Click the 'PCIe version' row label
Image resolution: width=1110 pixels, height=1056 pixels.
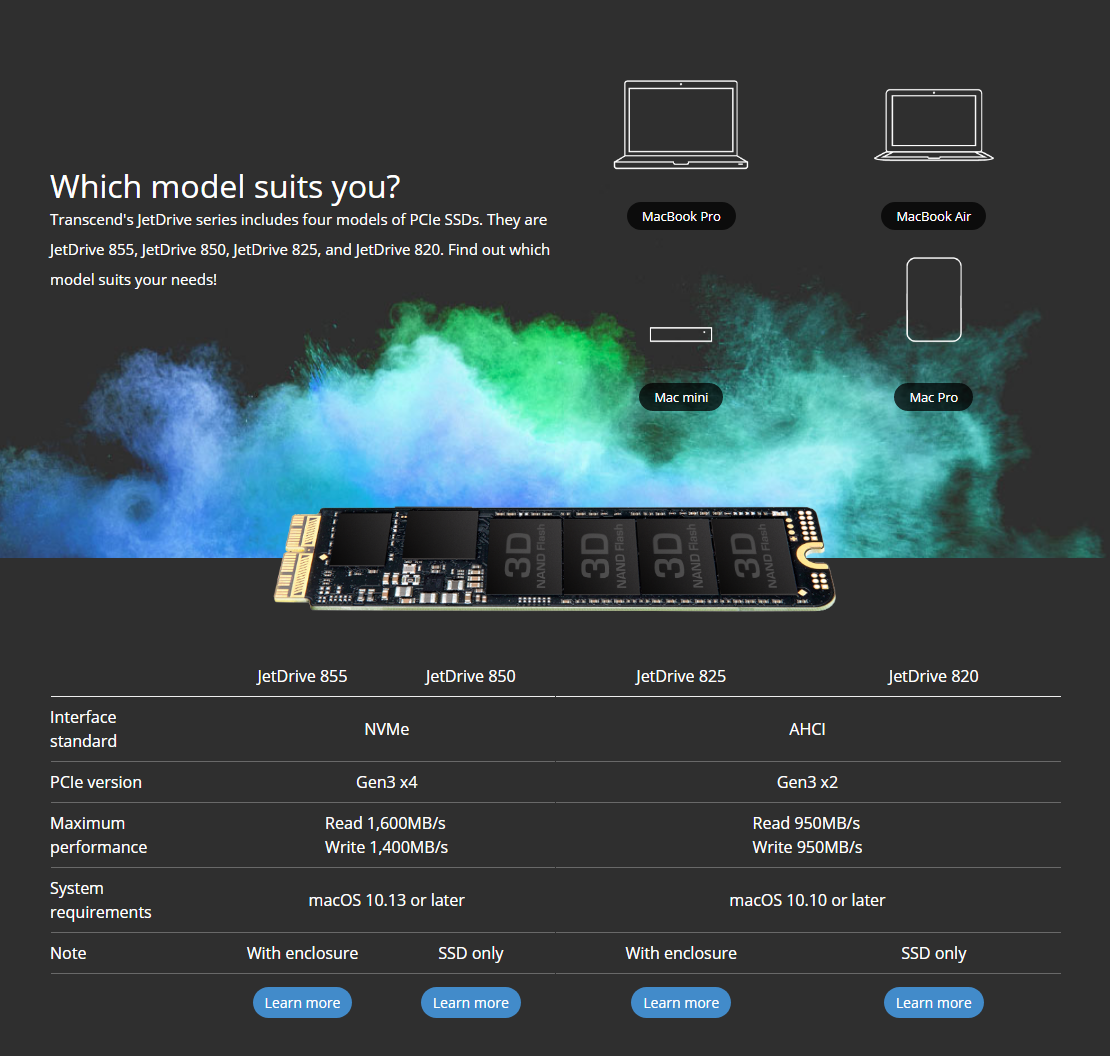click(x=96, y=782)
